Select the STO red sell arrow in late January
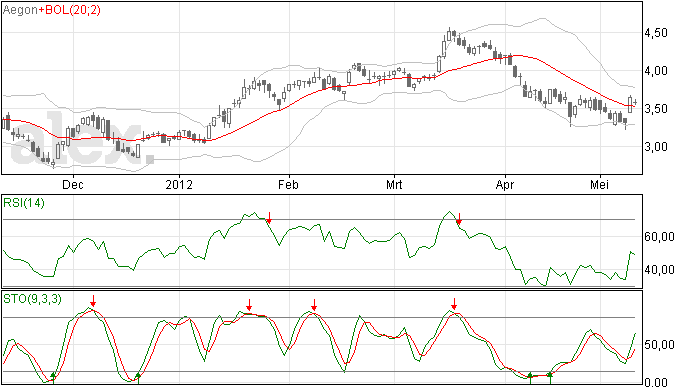The height and width of the screenshot is (387, 690). [x=249, y=305]
